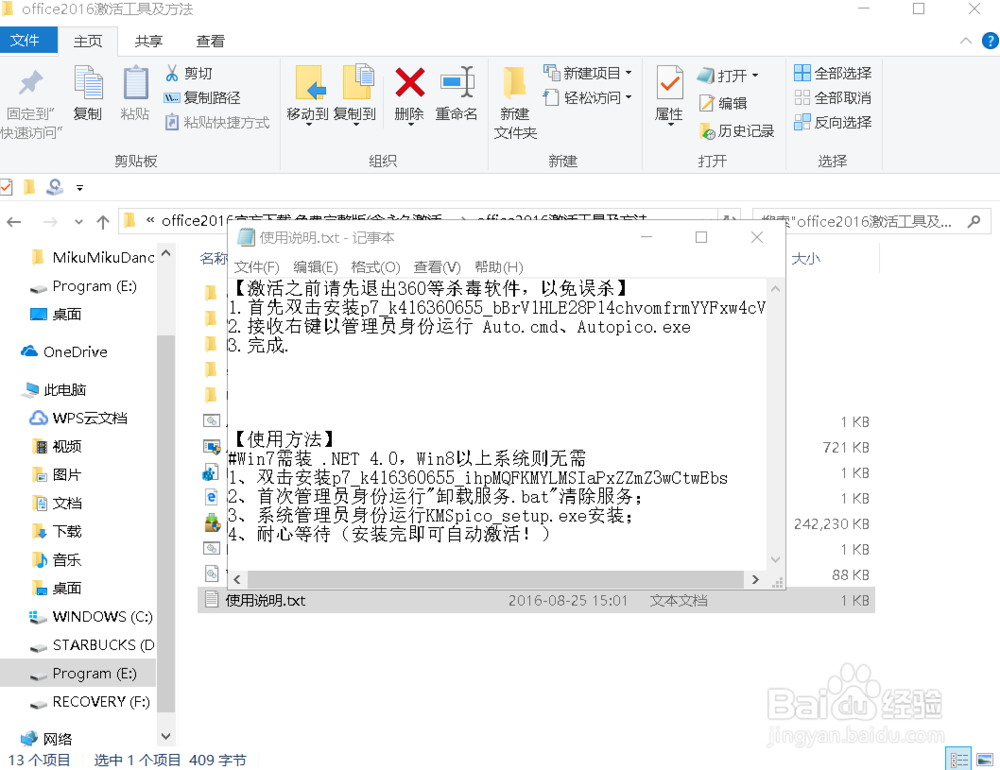Click Paste Shortcut (粘贴快捷方式)

pos(217,122)
